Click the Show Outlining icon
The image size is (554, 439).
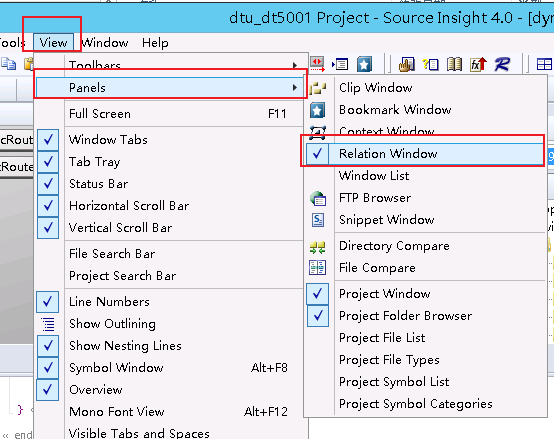click(48, 324)
